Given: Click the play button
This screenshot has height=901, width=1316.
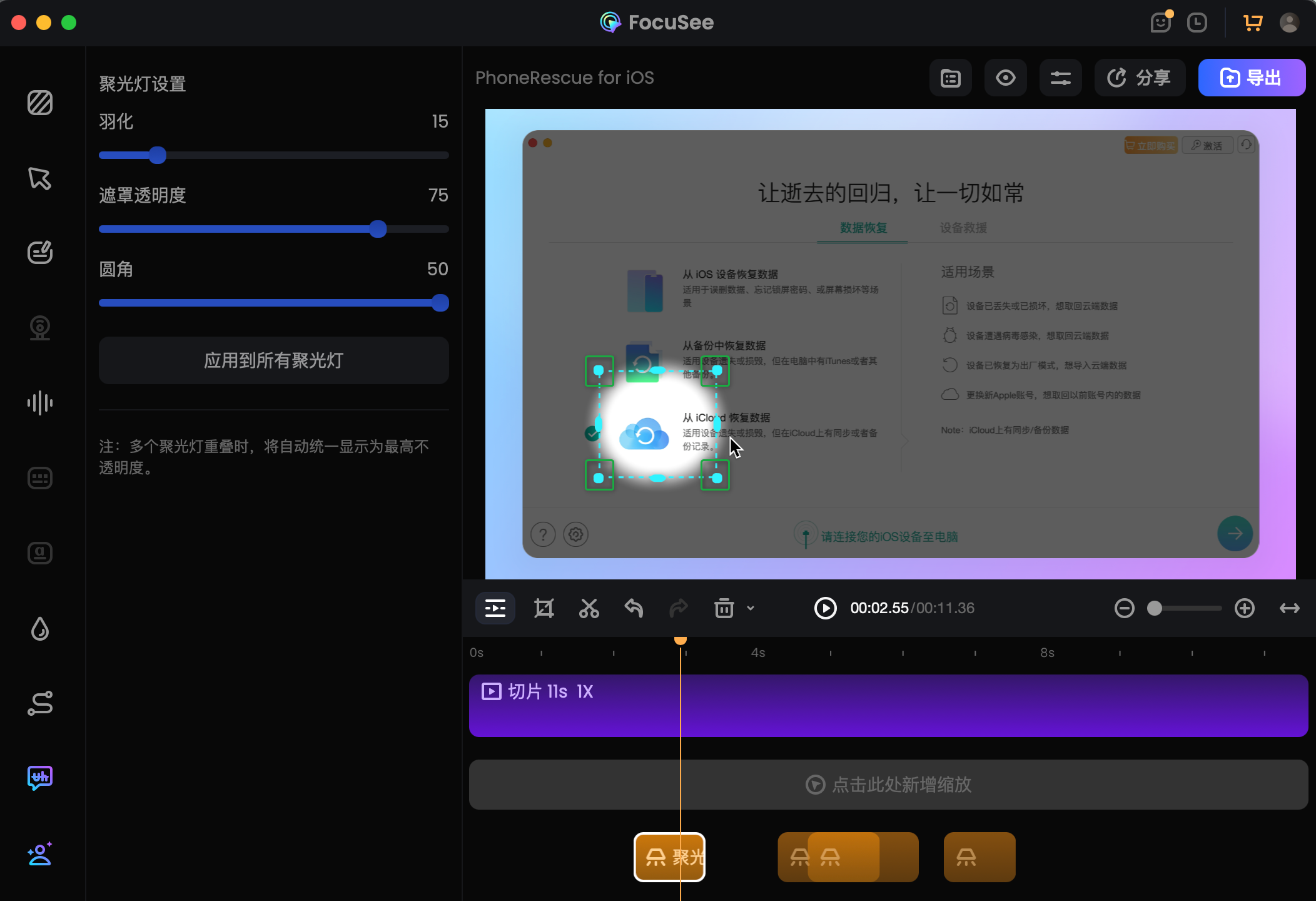Looking at the screenshot, I should (826, 608).
